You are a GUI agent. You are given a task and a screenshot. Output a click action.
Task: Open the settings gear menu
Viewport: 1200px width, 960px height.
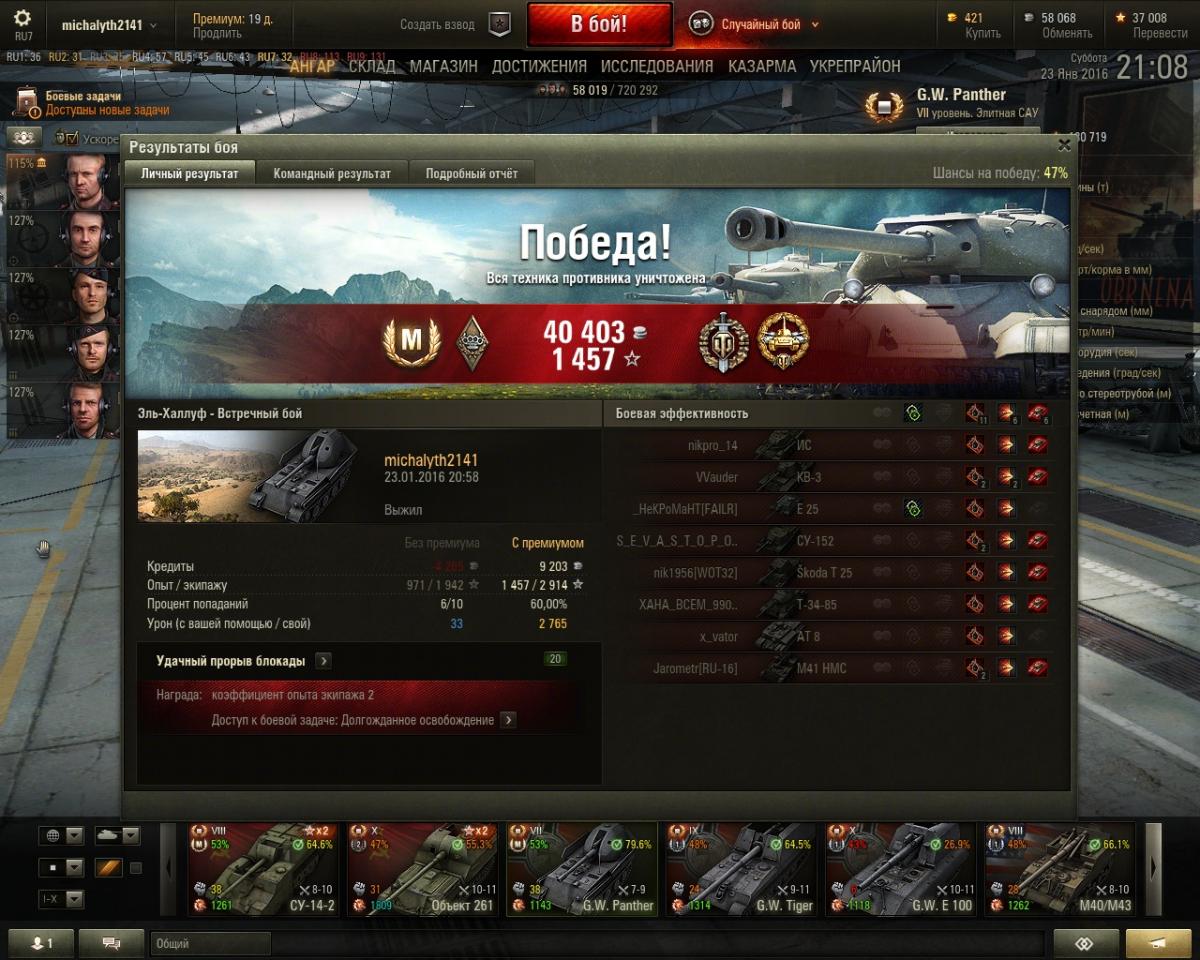tap(22, 19)
